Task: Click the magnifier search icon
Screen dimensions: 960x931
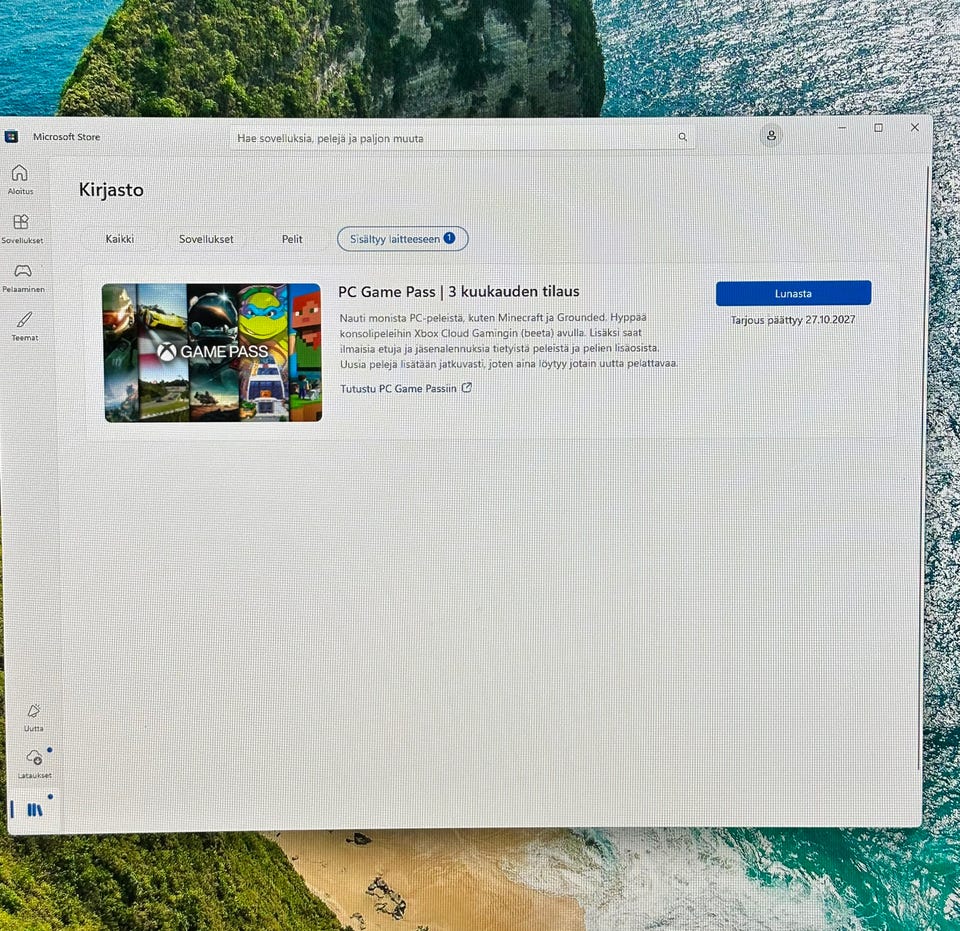Action: coord(683,137)
